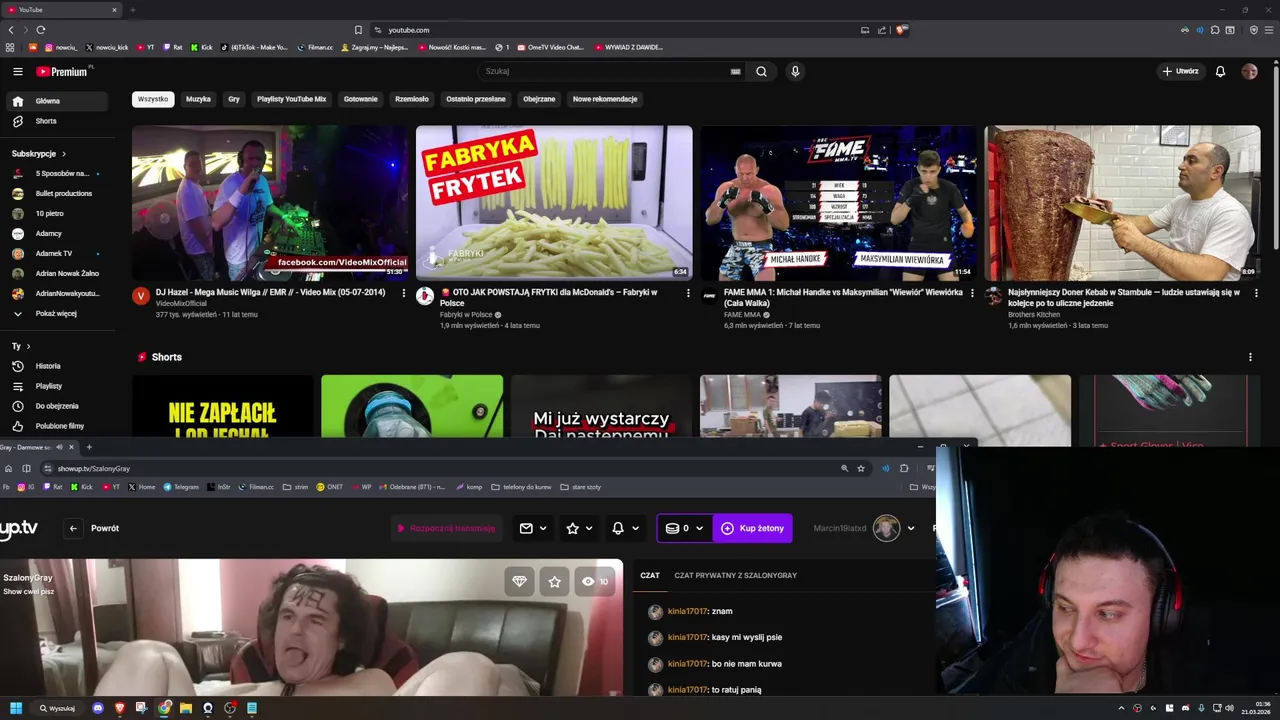Open Do obejrzenia in sidebar
Viewport: 1280px width, 720px height.
click(x=57, y=406)
